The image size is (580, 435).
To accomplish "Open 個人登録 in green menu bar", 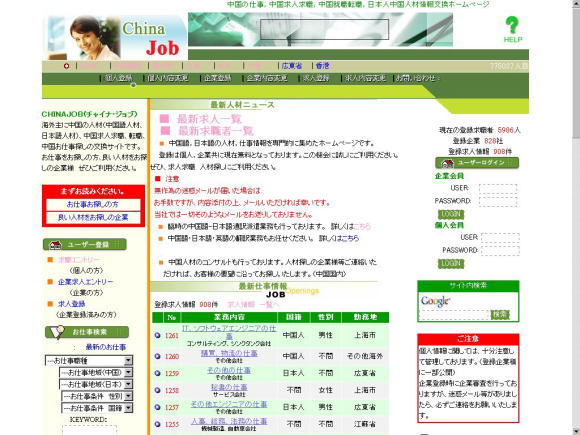I will 118,78.
